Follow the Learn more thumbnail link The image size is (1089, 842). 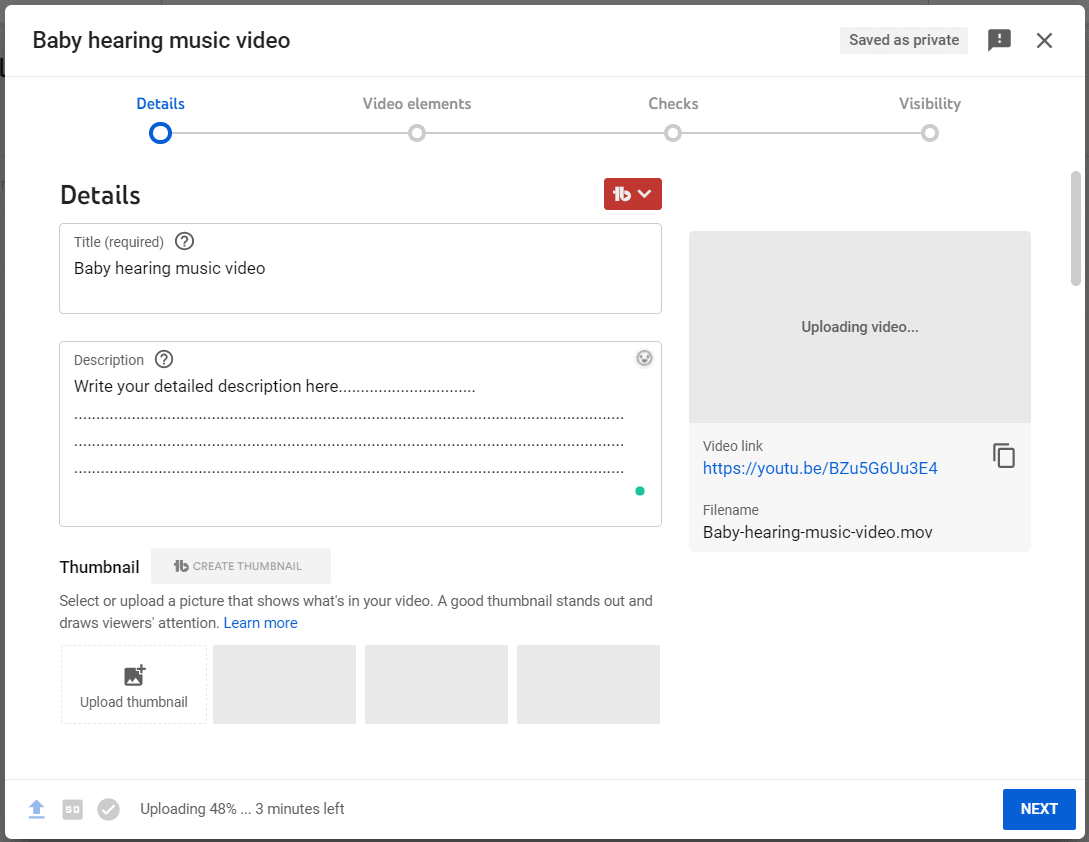coord(260,623)
